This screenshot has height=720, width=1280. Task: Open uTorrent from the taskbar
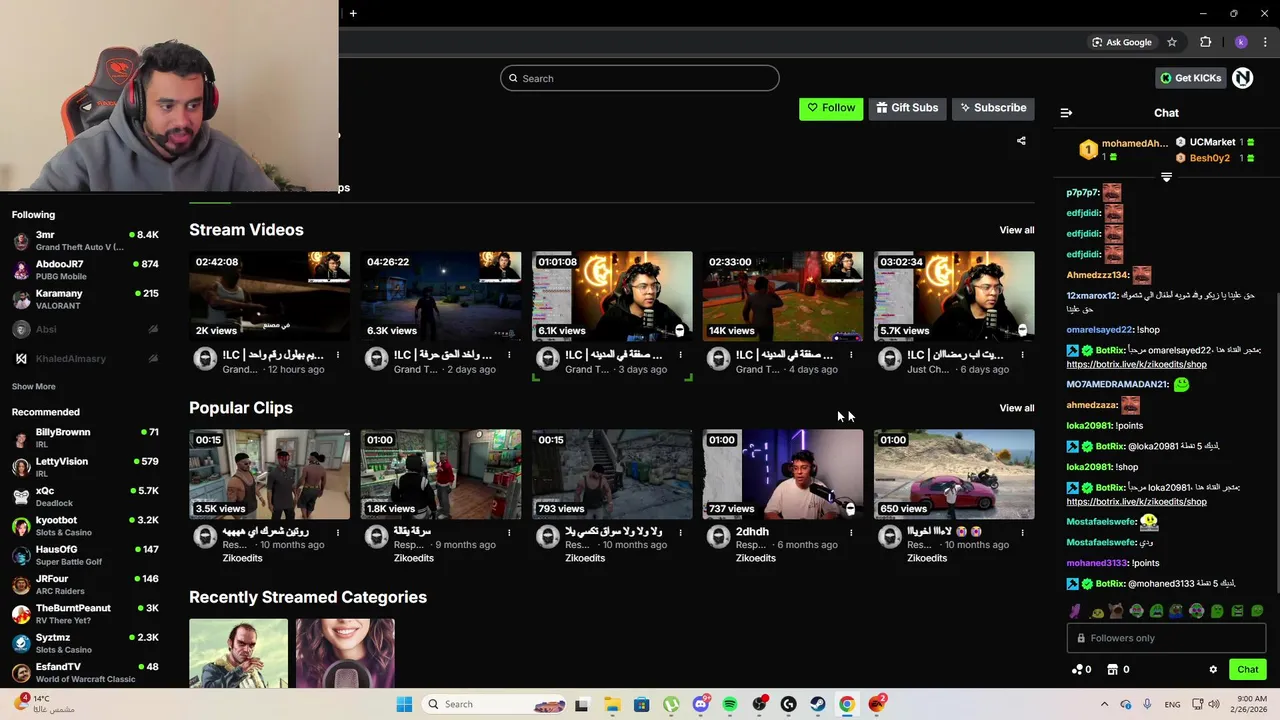coord(671,704)
